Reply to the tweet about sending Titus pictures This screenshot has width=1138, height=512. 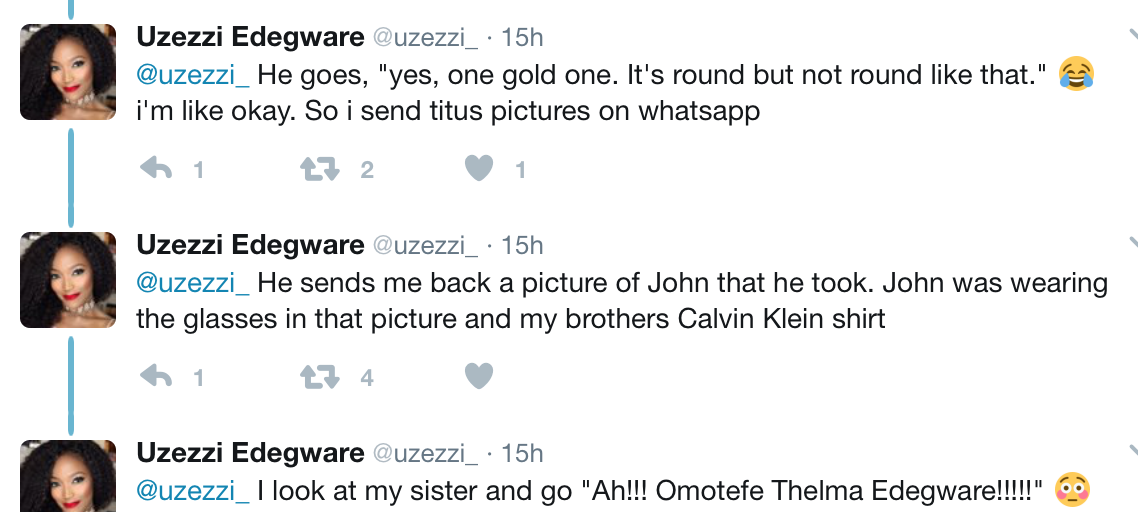pos(157,170)
